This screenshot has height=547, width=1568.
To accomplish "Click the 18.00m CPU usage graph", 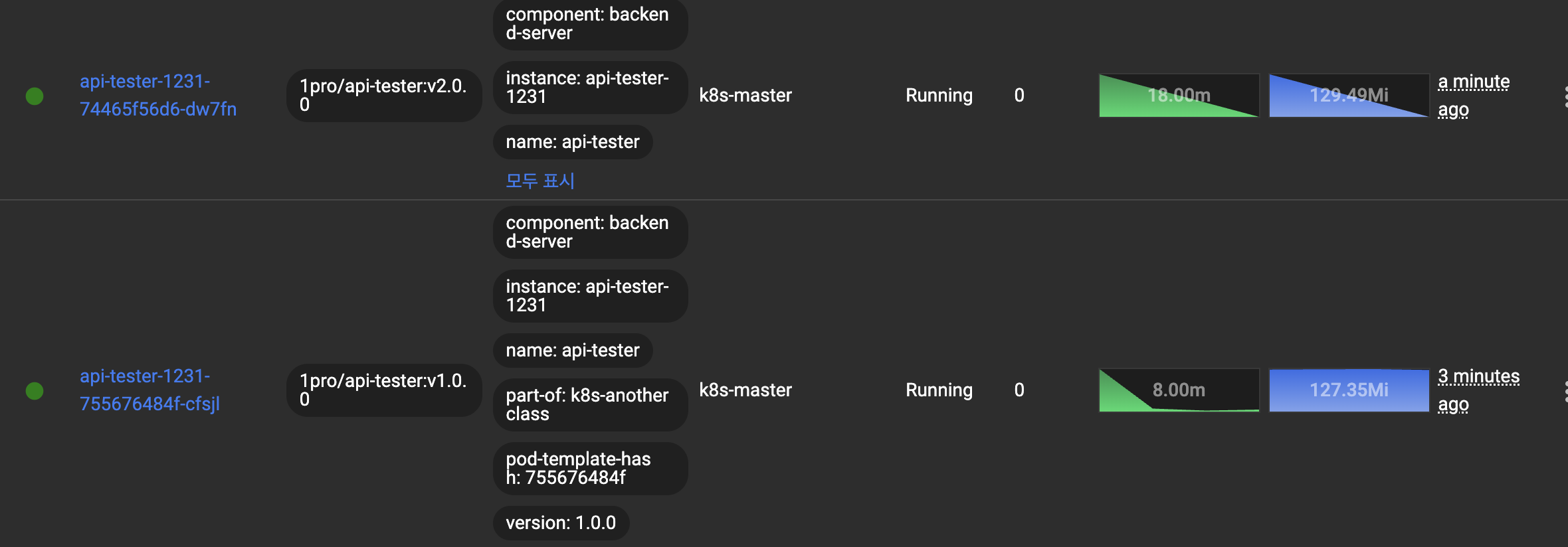I will pyautogui.click(x=1179, y=96).
